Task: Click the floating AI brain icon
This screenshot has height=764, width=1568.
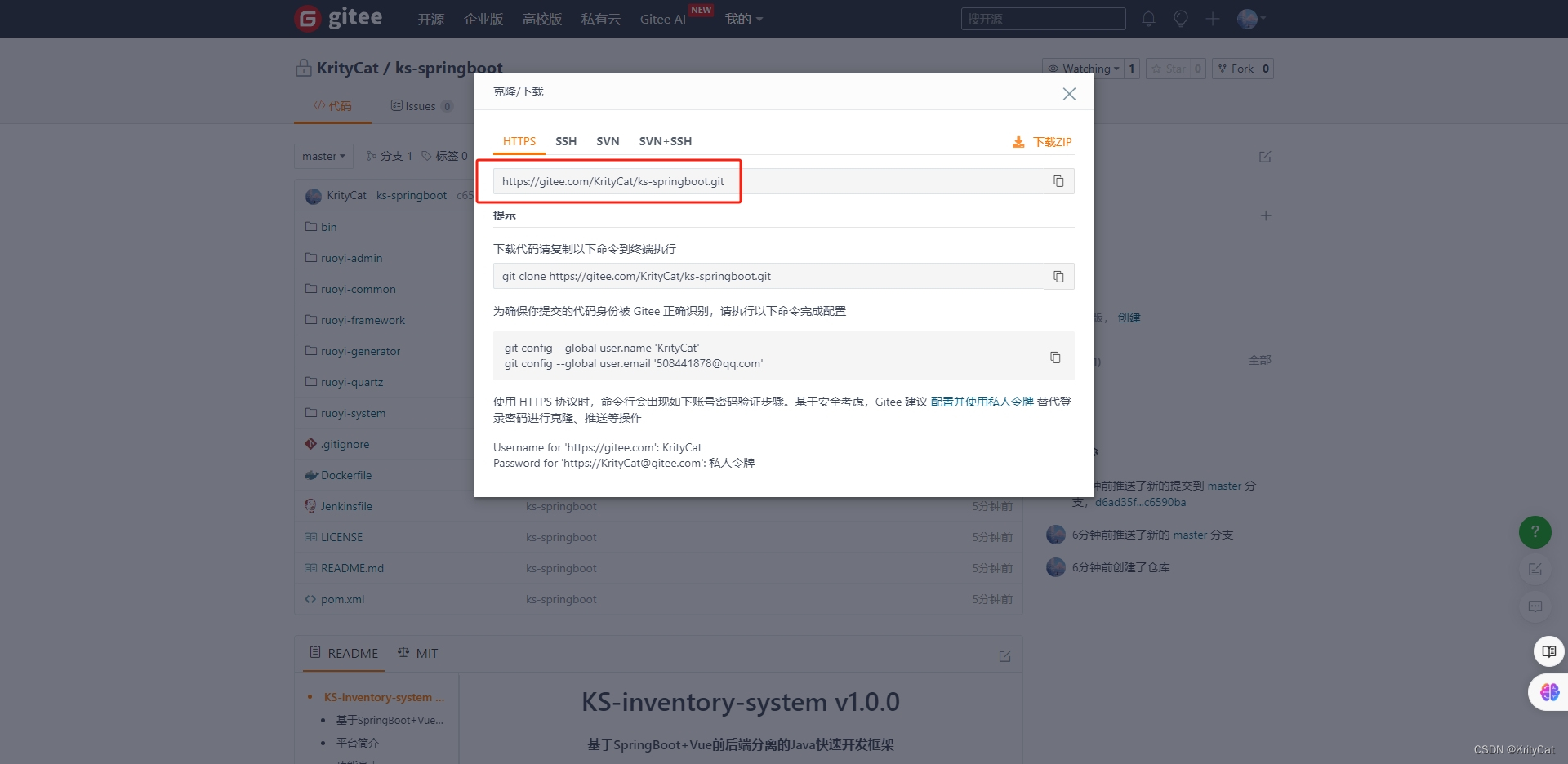Action: click(x=1549, y=692)
